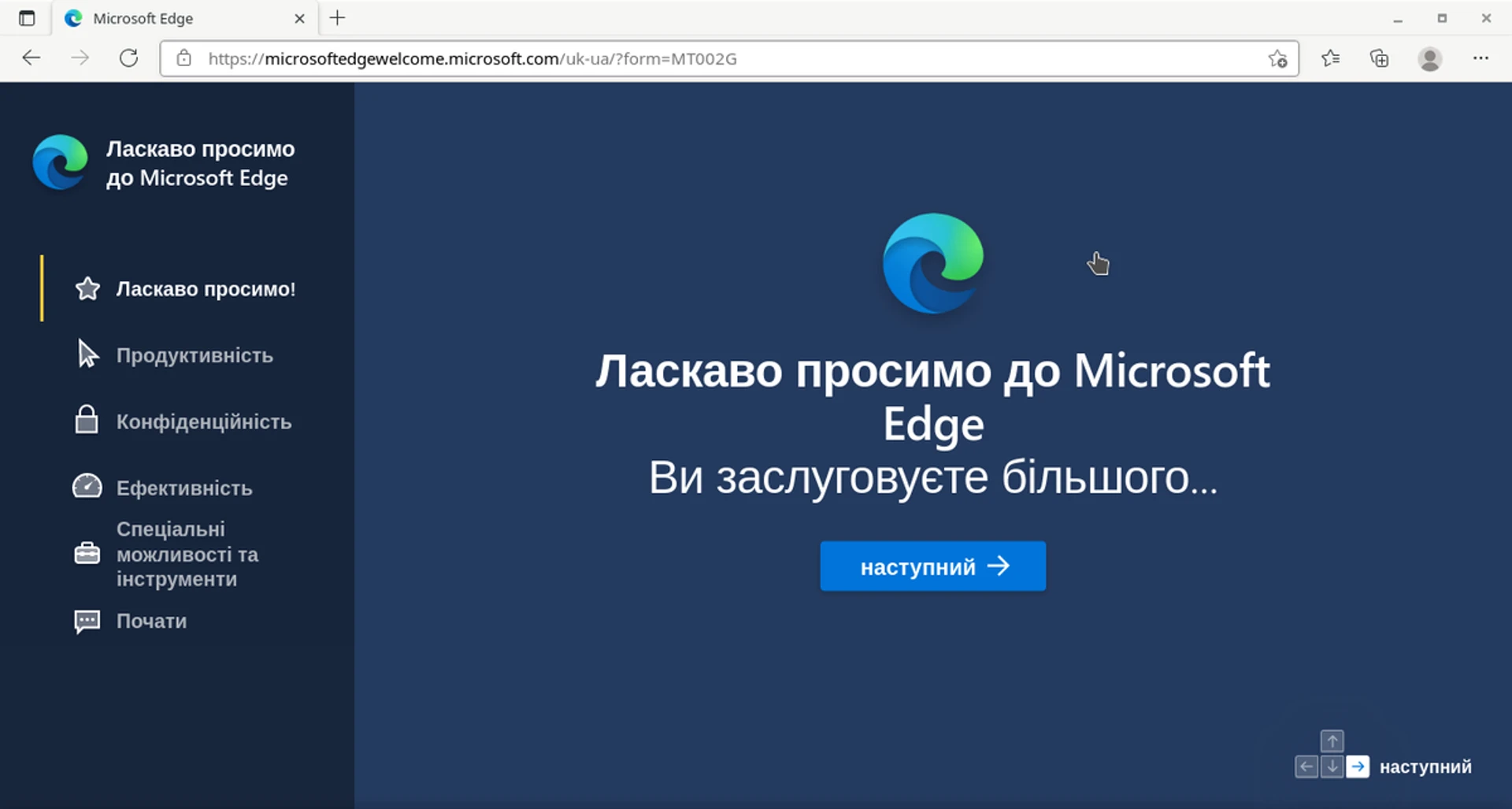Click cursor icon beside Продуктивність
Image resolution: width=1512 pixels, height=809 pixels.
(x=87, y=354)
